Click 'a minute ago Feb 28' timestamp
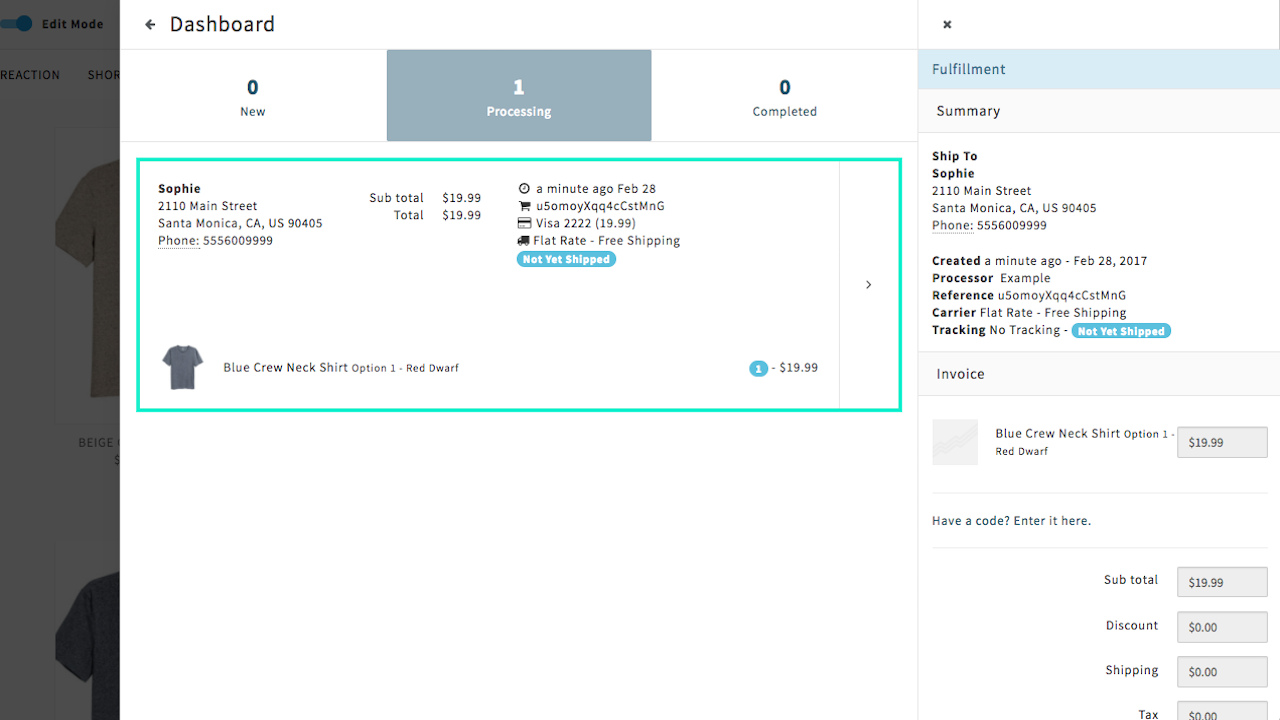Viewport: 1280px width, 720px height. tap(596, 189)
